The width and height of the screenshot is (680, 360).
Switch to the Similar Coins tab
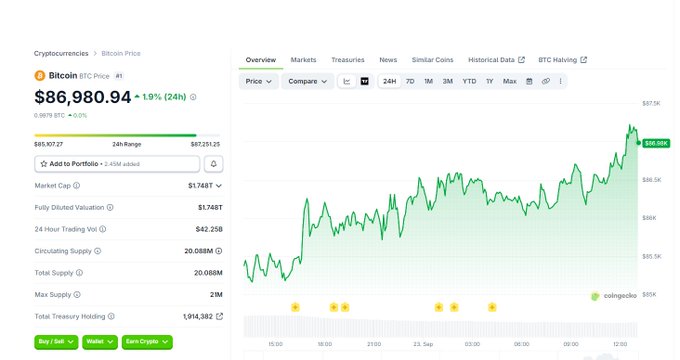[432, 60]
